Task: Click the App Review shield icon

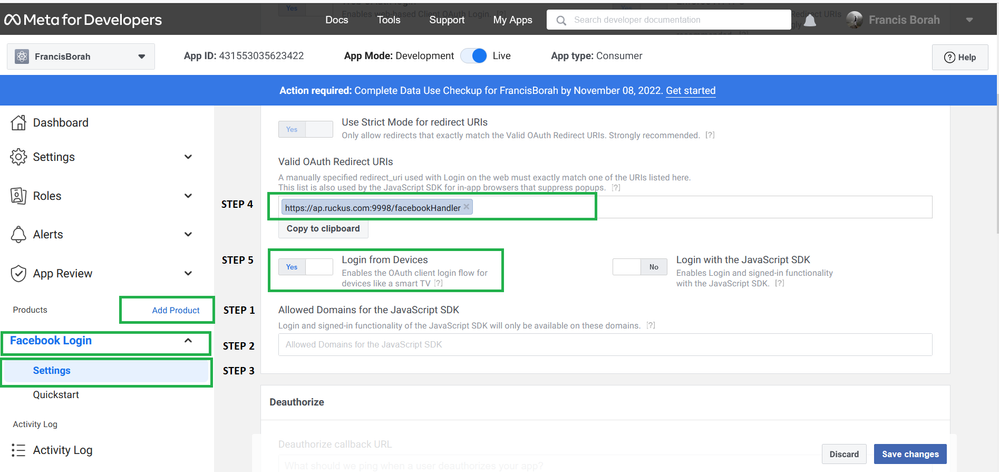Action: pos(18,274)
